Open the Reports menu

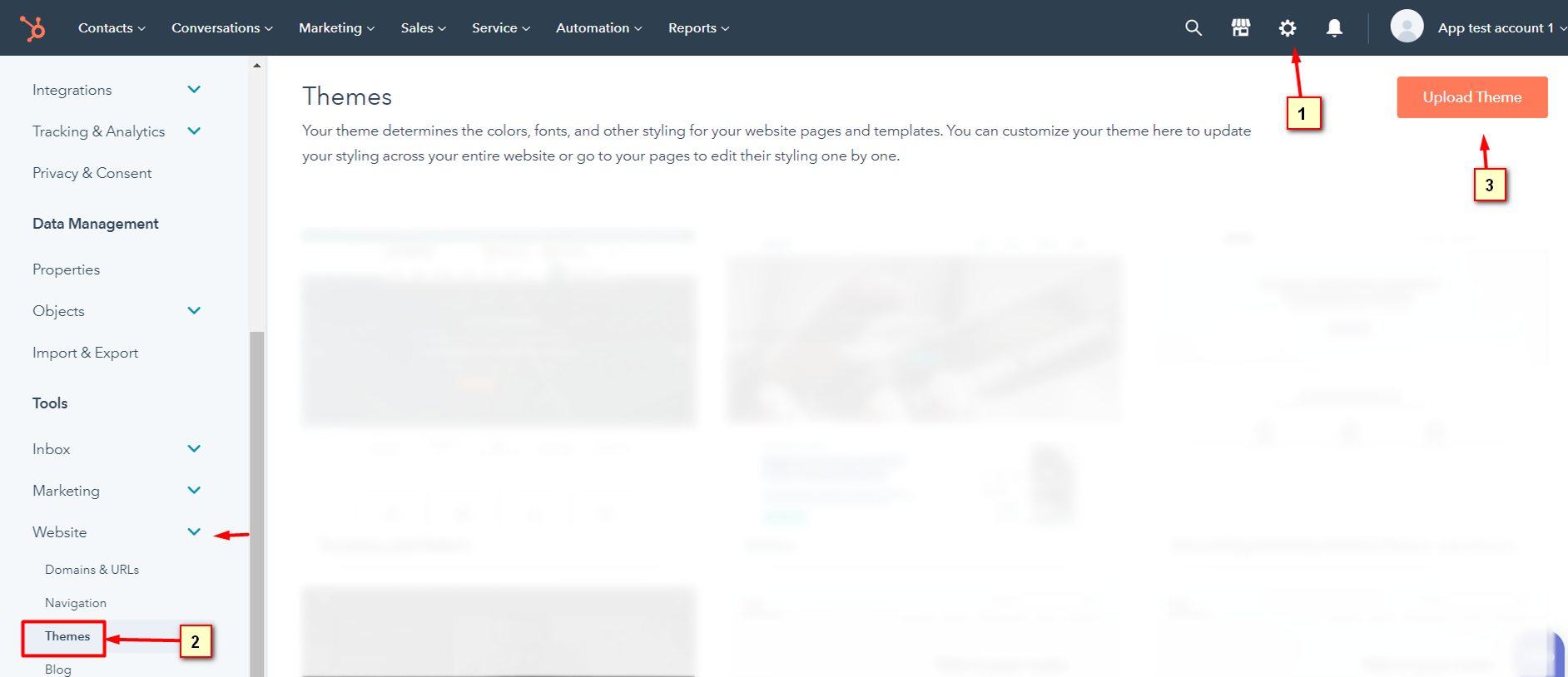click(x=698, y=28)
